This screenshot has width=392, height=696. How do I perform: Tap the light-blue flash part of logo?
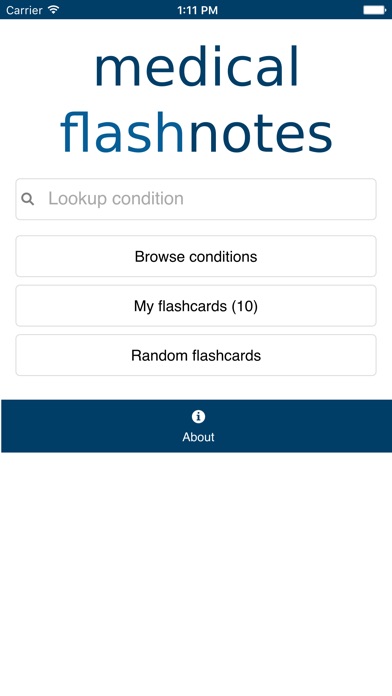tap(122, 132)
